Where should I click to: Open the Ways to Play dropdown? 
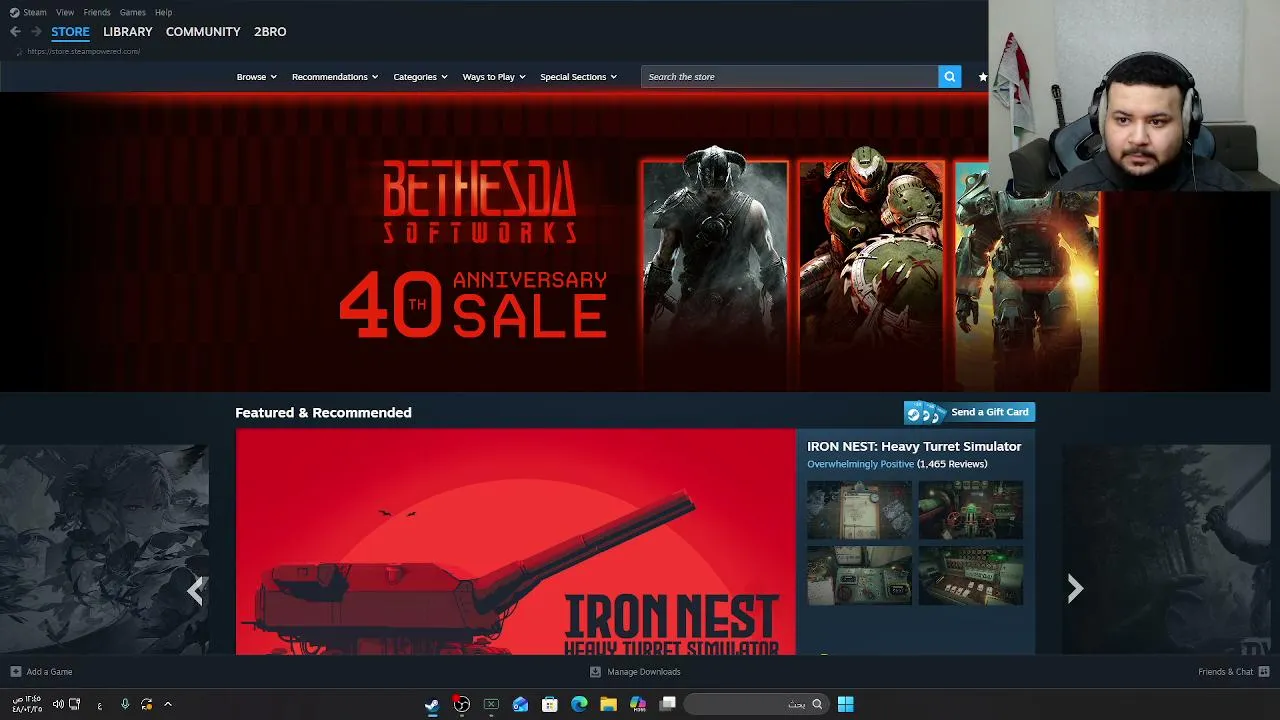point(494,77)
